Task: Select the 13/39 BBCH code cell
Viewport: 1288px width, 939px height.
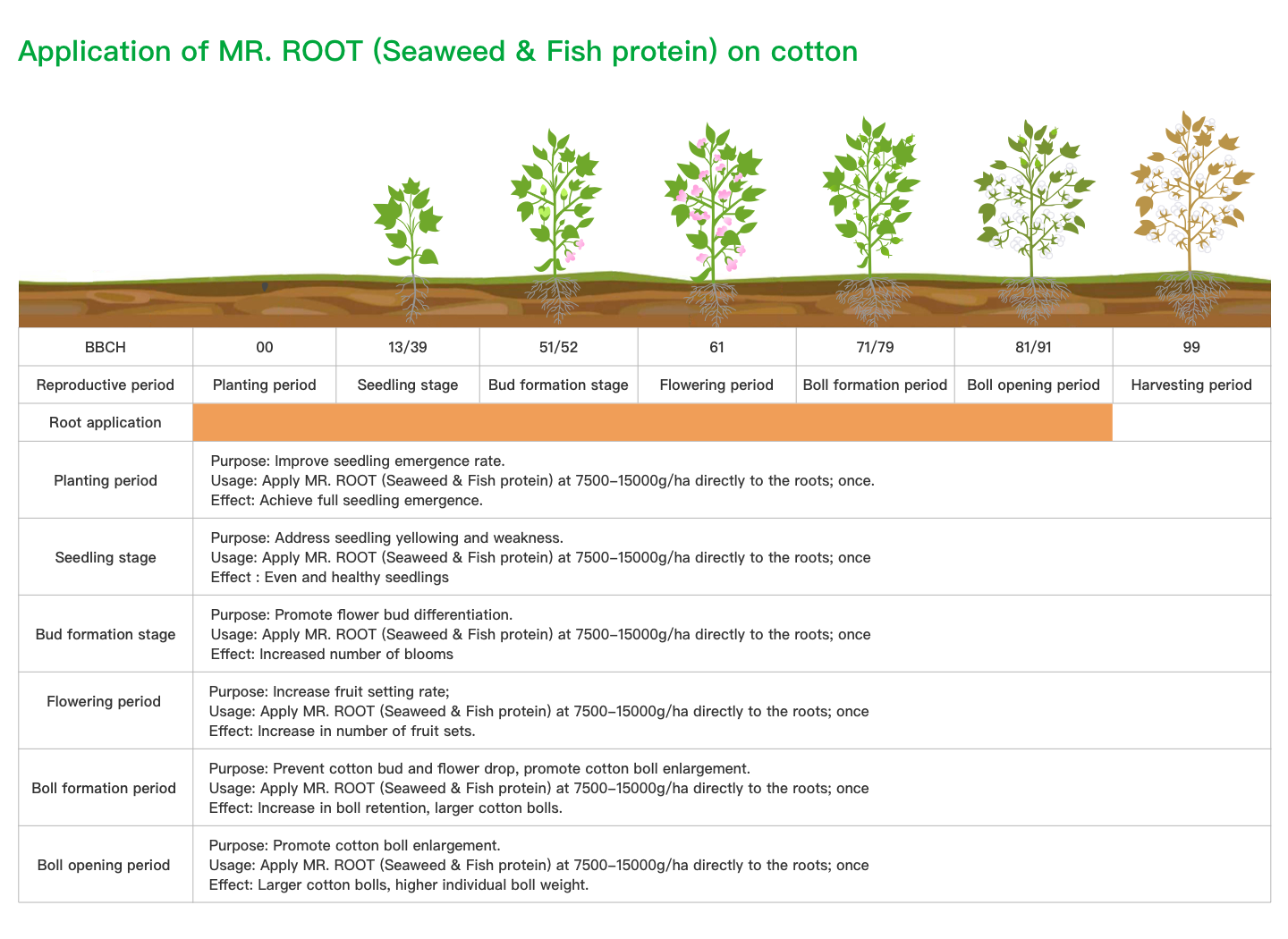Action: 408,347
